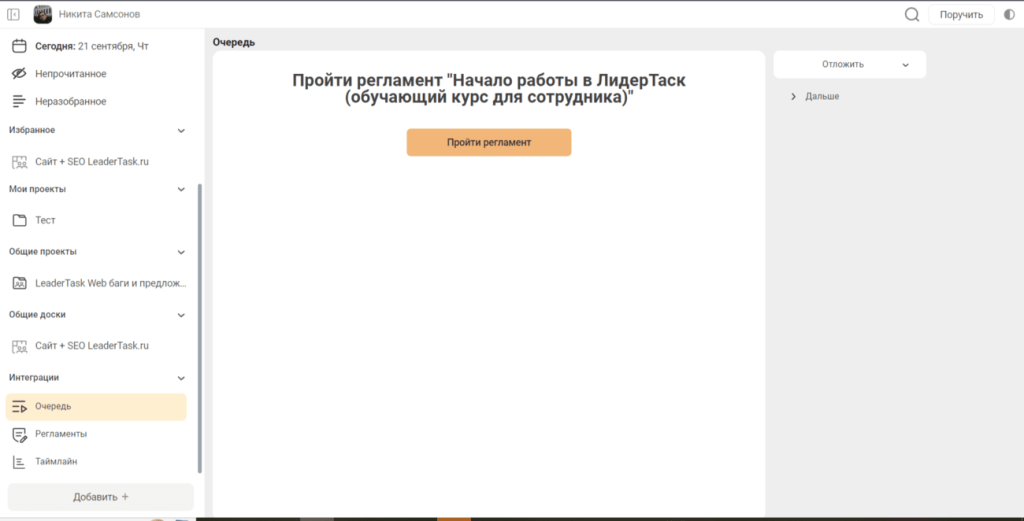
Task: Collapse the Общие доски chevron
Action: click(181, 315)
